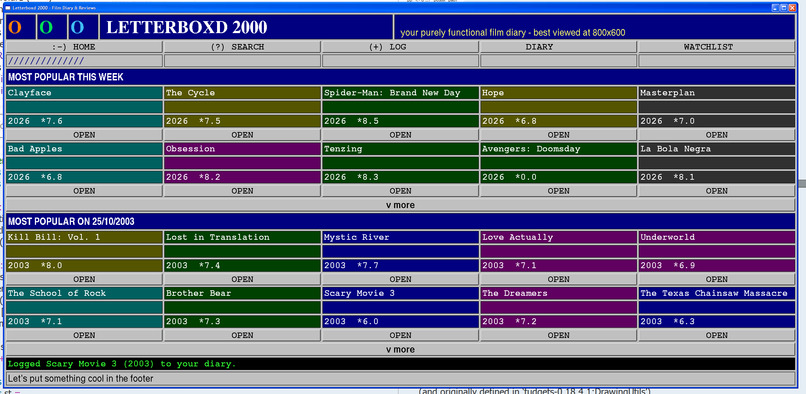The image size is (806, 394).
Task: Open the Clayface film entry
Action: pyautogui.click(x=84, y=135)
